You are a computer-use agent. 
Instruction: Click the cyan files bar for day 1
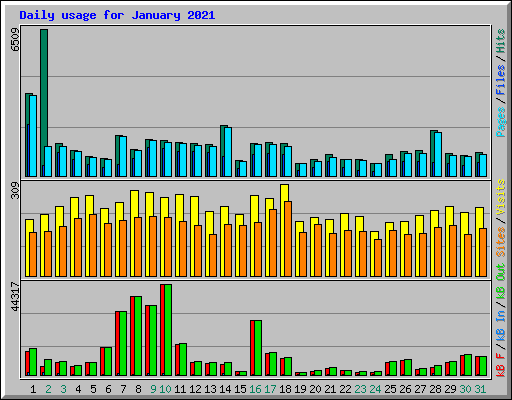click(33, 136)
